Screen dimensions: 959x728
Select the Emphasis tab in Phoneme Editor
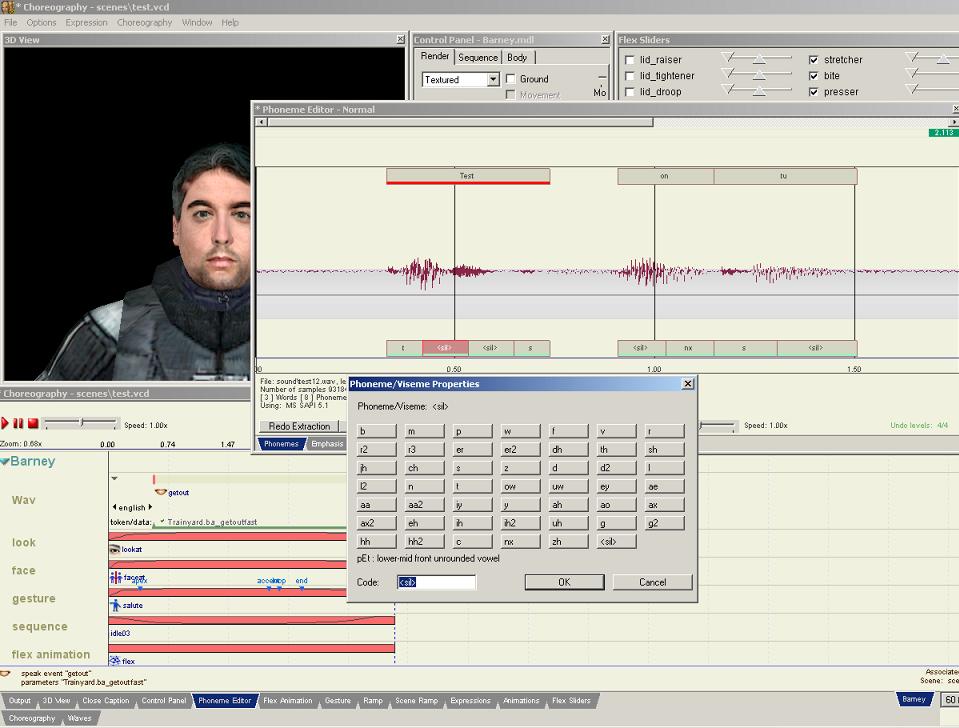[327, 444]
